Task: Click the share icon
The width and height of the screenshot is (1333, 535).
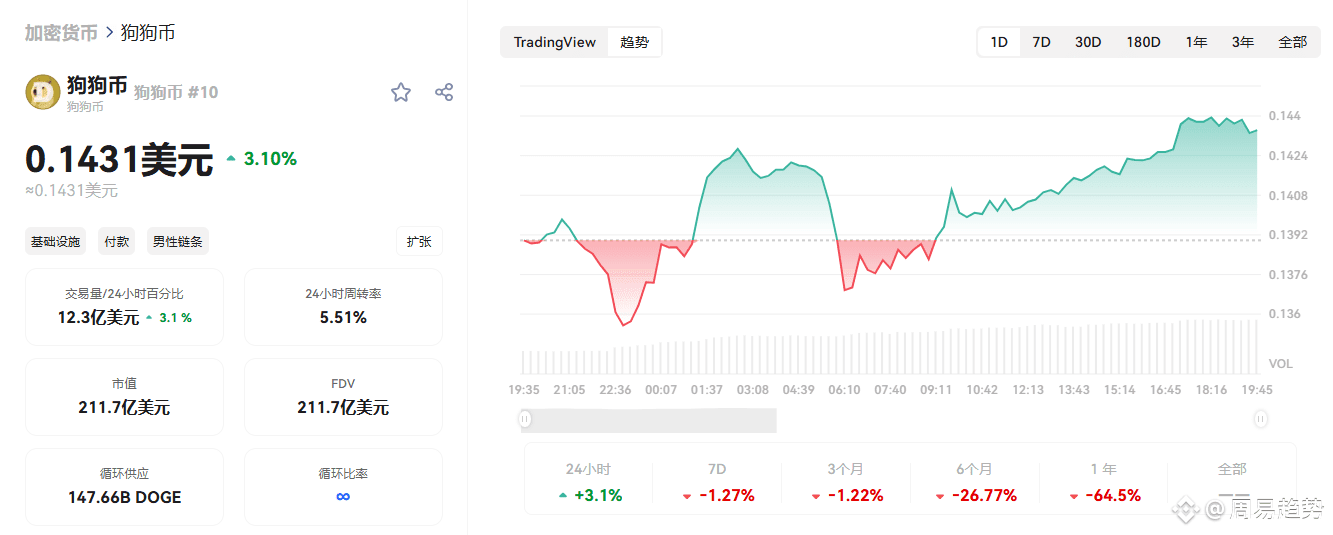Action: tap(444, 93)
